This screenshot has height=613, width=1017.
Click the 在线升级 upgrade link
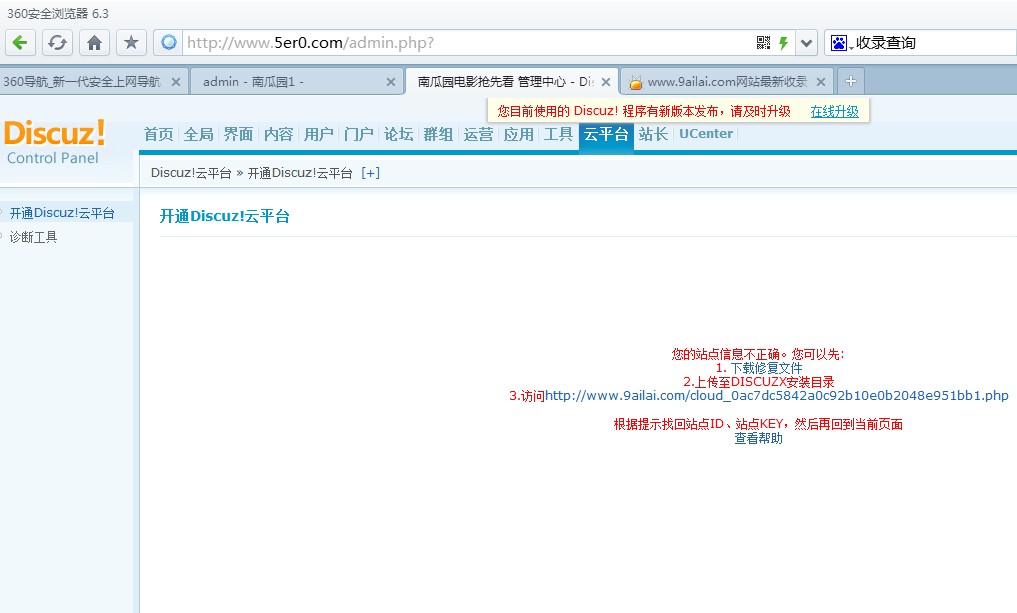point(834,112)
